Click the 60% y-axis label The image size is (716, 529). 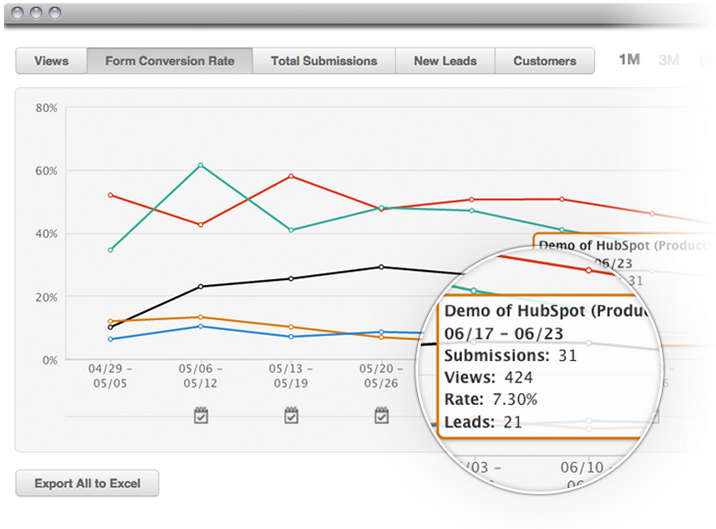(47, 171)
